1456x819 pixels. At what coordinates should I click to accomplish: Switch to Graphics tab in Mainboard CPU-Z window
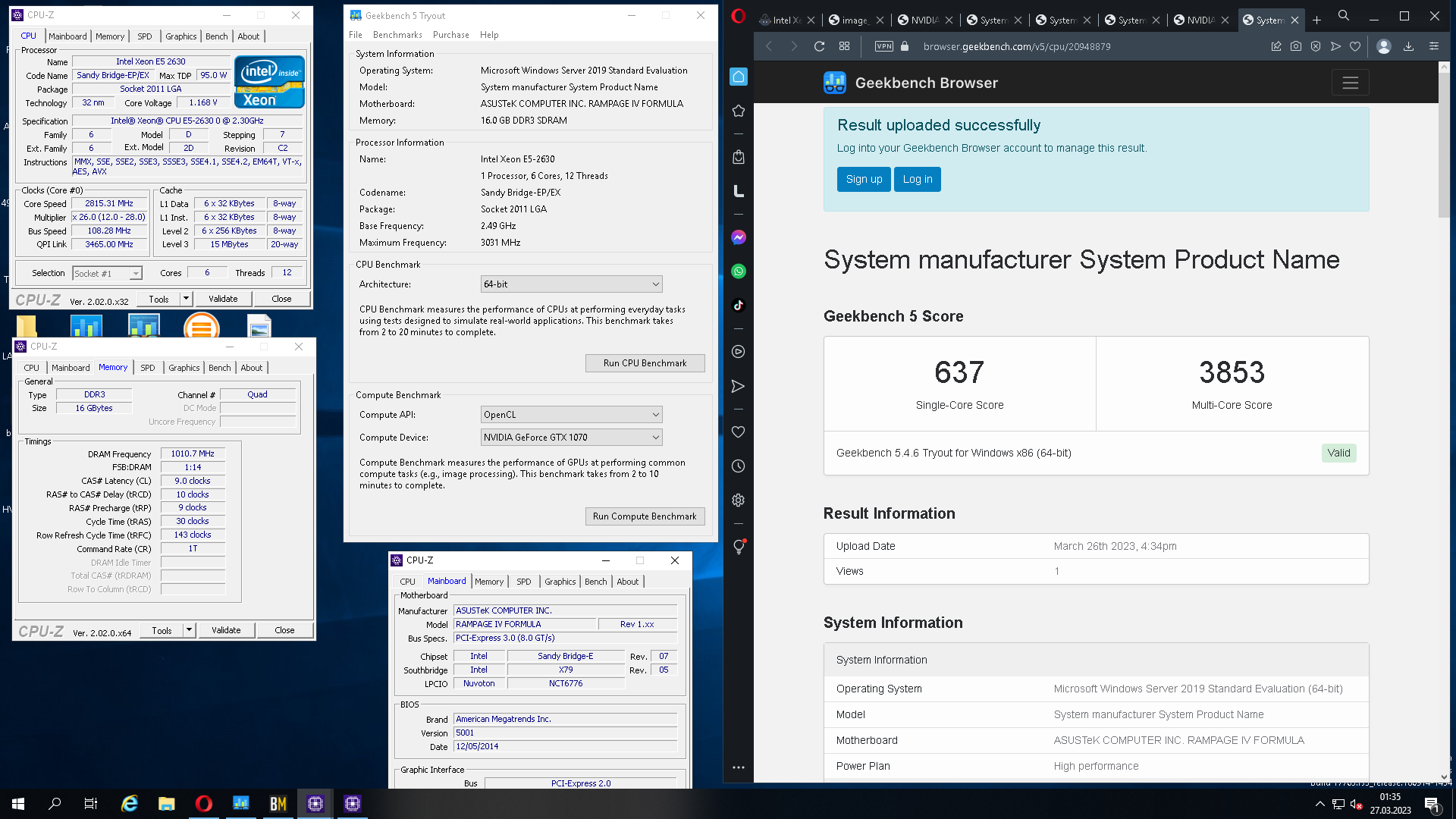560,582
